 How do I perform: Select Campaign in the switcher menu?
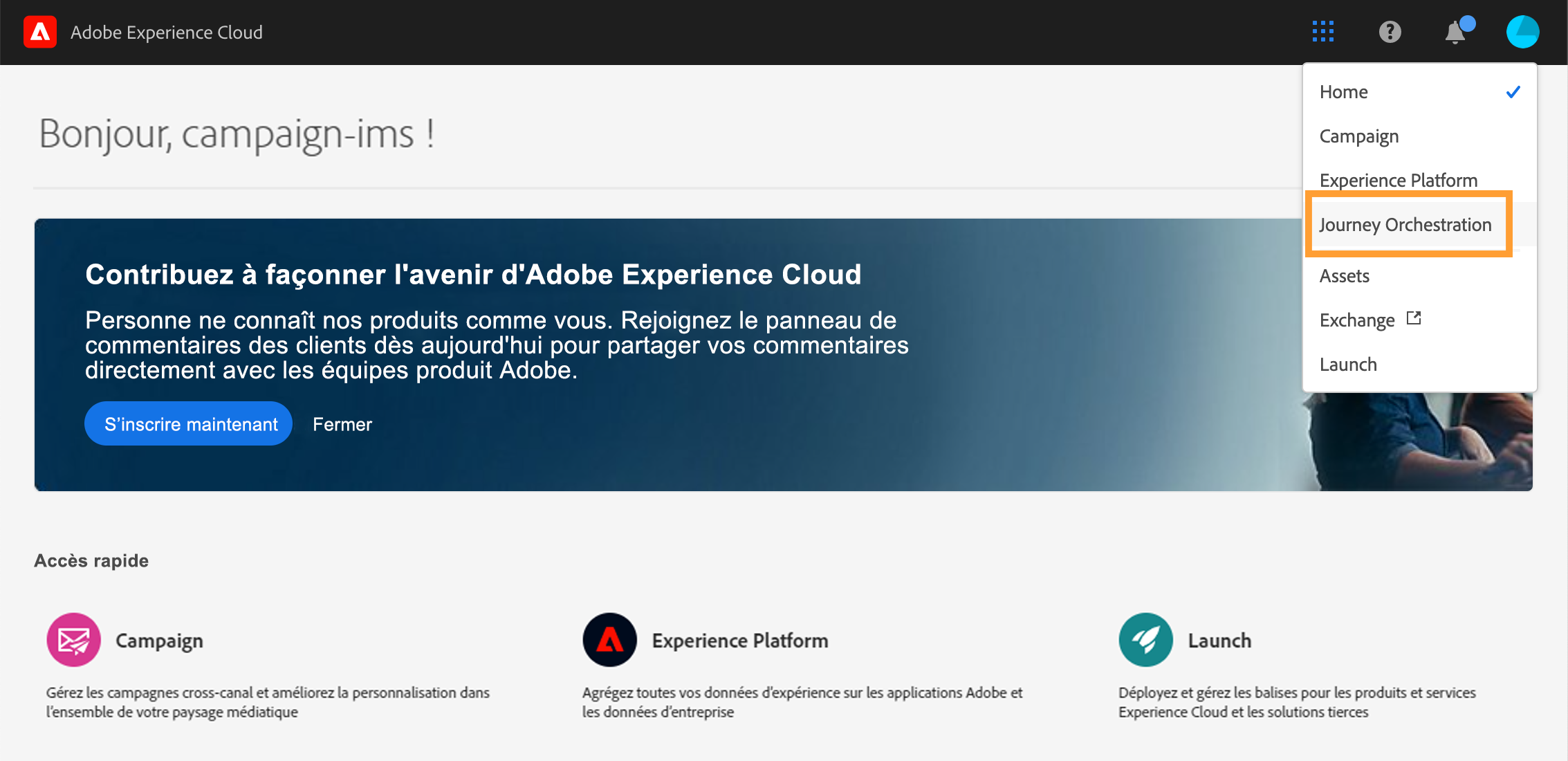(x=1358, y=136)
